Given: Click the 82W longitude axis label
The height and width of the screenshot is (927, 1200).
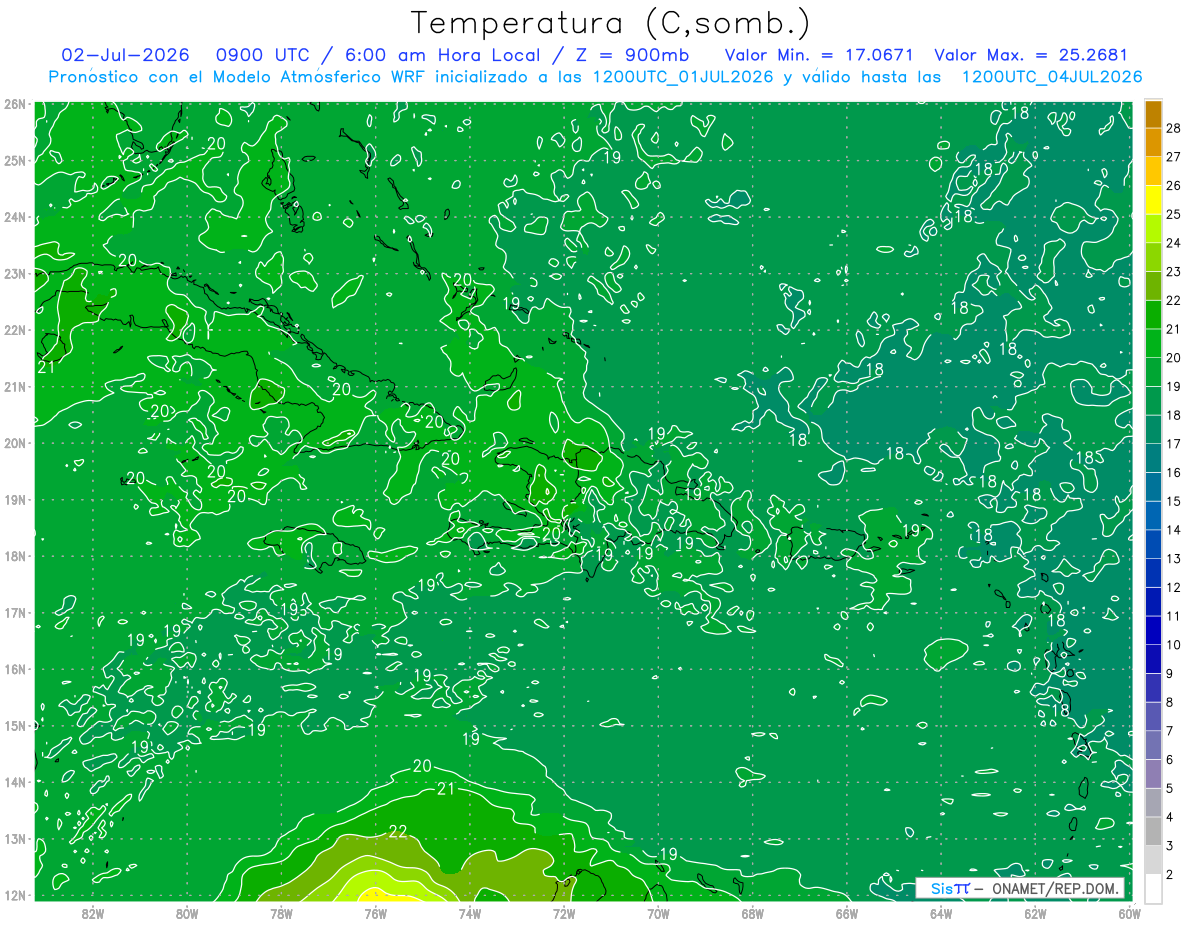Looking at the screenshot, I should (93, 913).
